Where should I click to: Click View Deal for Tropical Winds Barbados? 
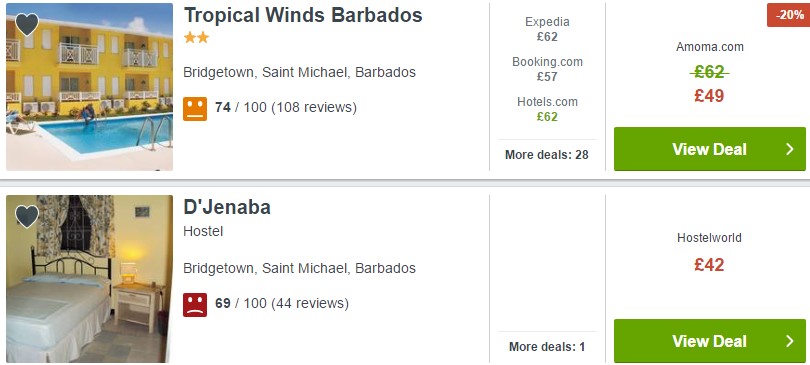pyautogui.click(x=709, y=149)
